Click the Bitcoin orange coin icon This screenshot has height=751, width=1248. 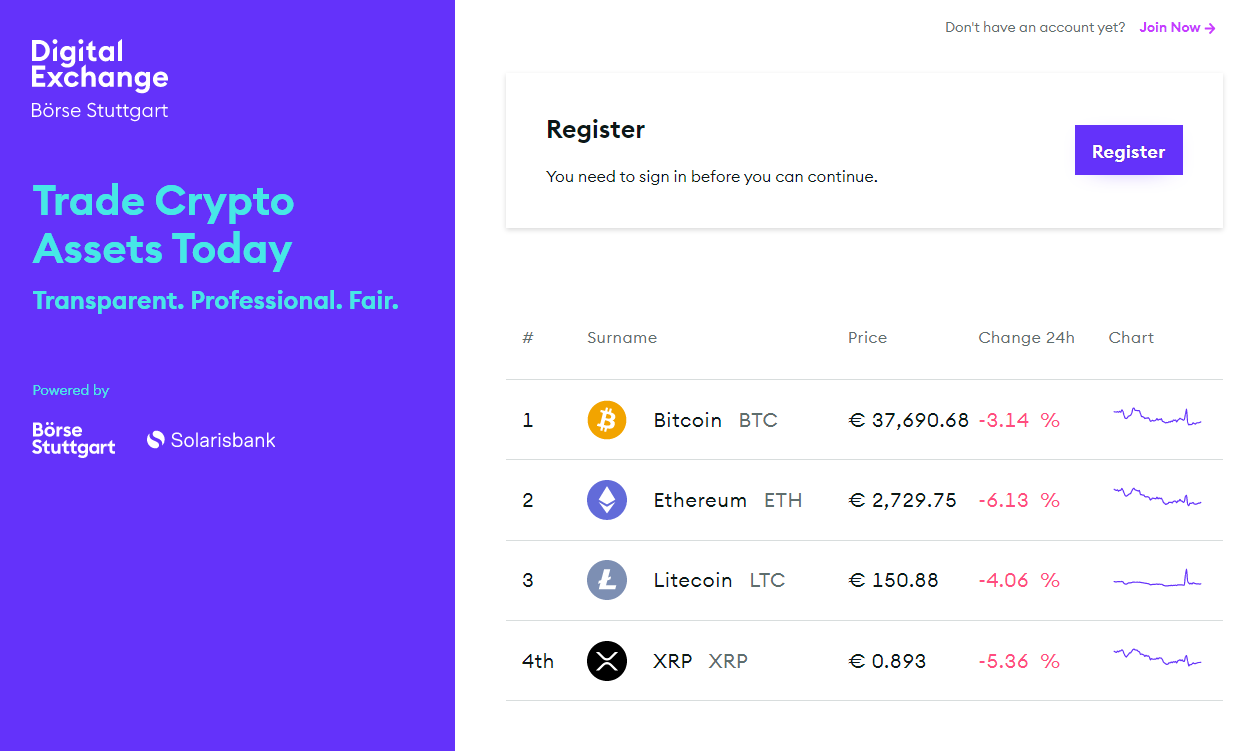pyautogui.click(x=606, y=420)
